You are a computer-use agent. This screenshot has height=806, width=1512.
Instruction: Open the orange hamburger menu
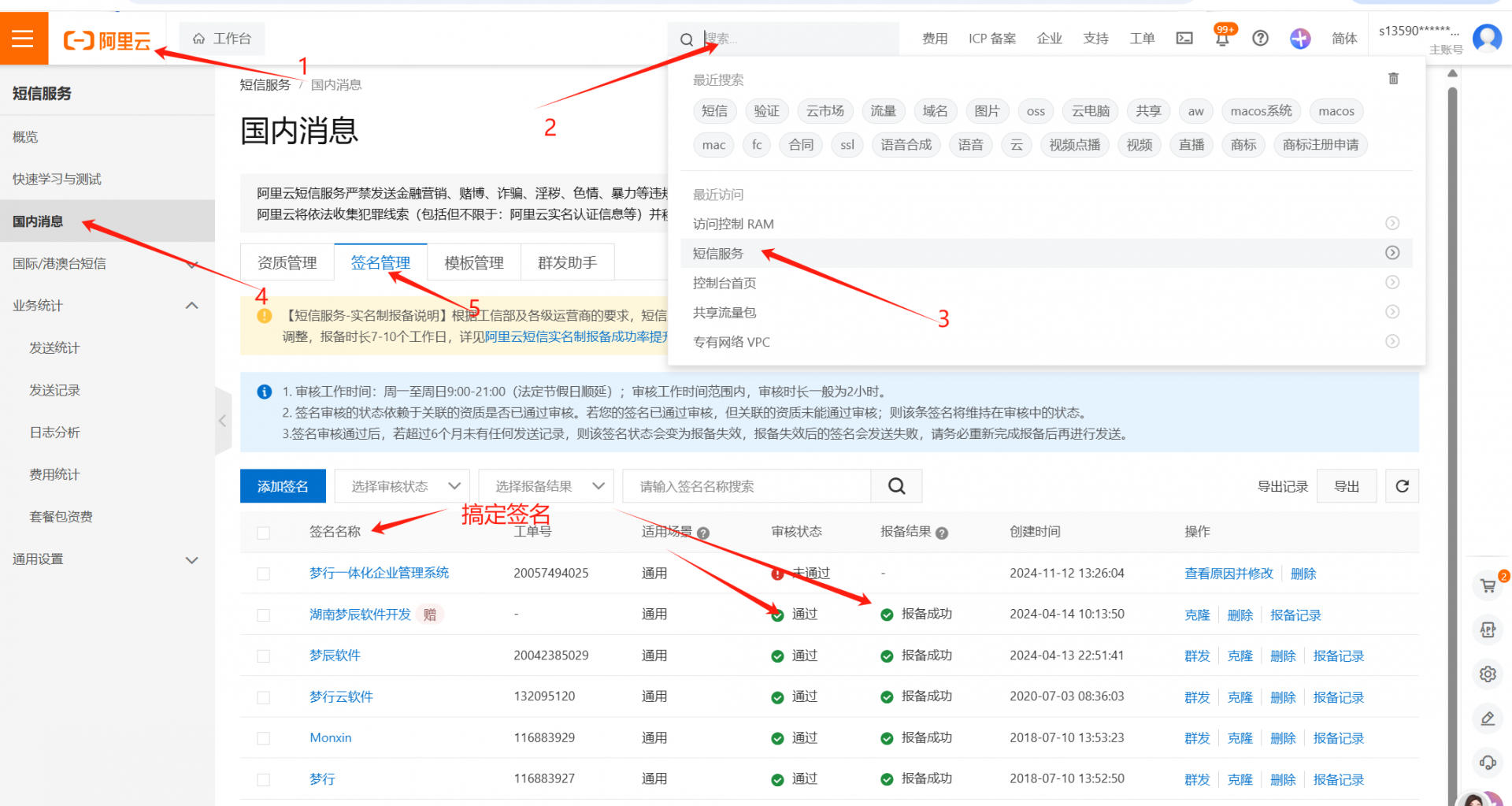pos(24,38)
